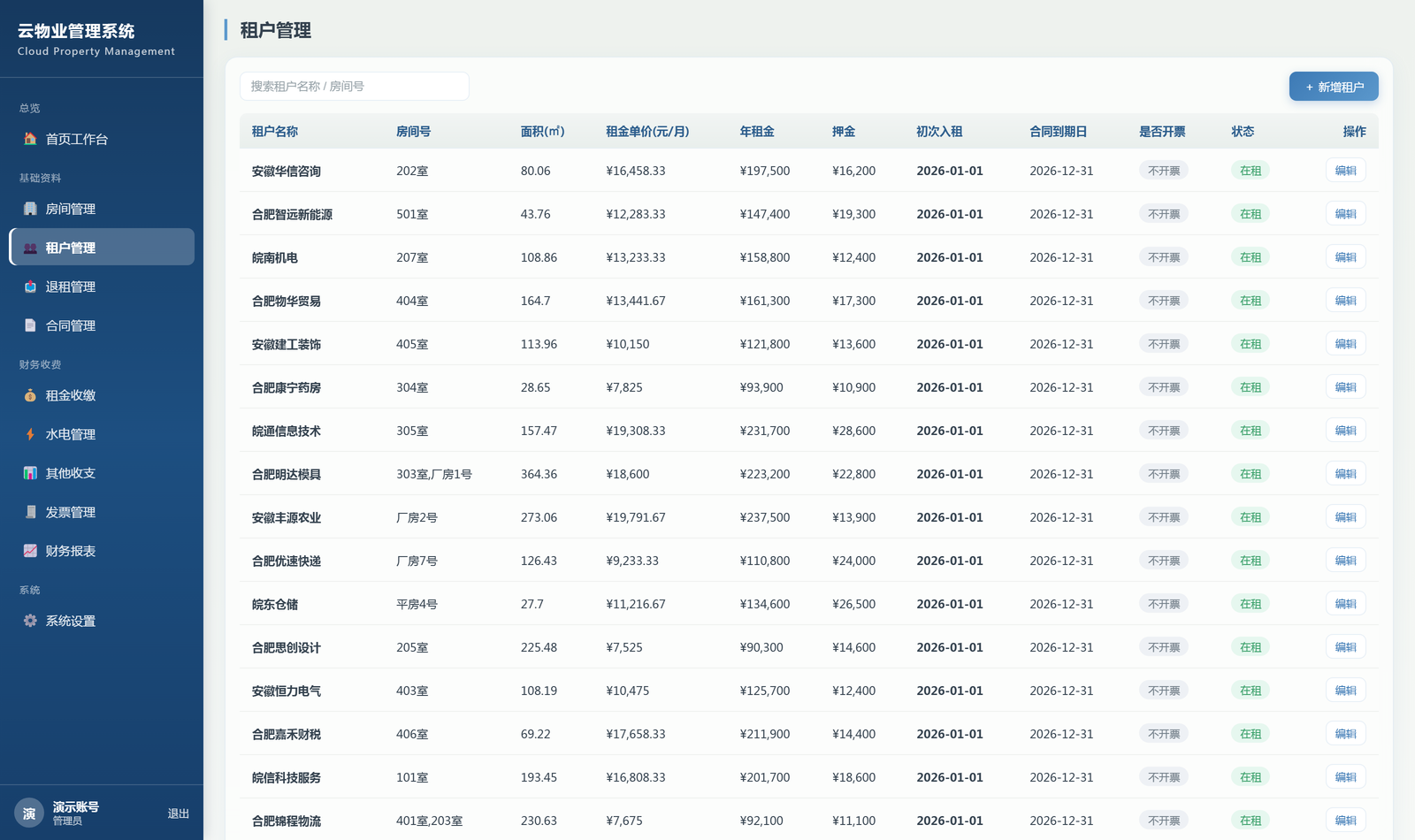Open 租金收缴 from sidebar
Viewport: 1415px width, 840px height.
(x=102, y=395)
